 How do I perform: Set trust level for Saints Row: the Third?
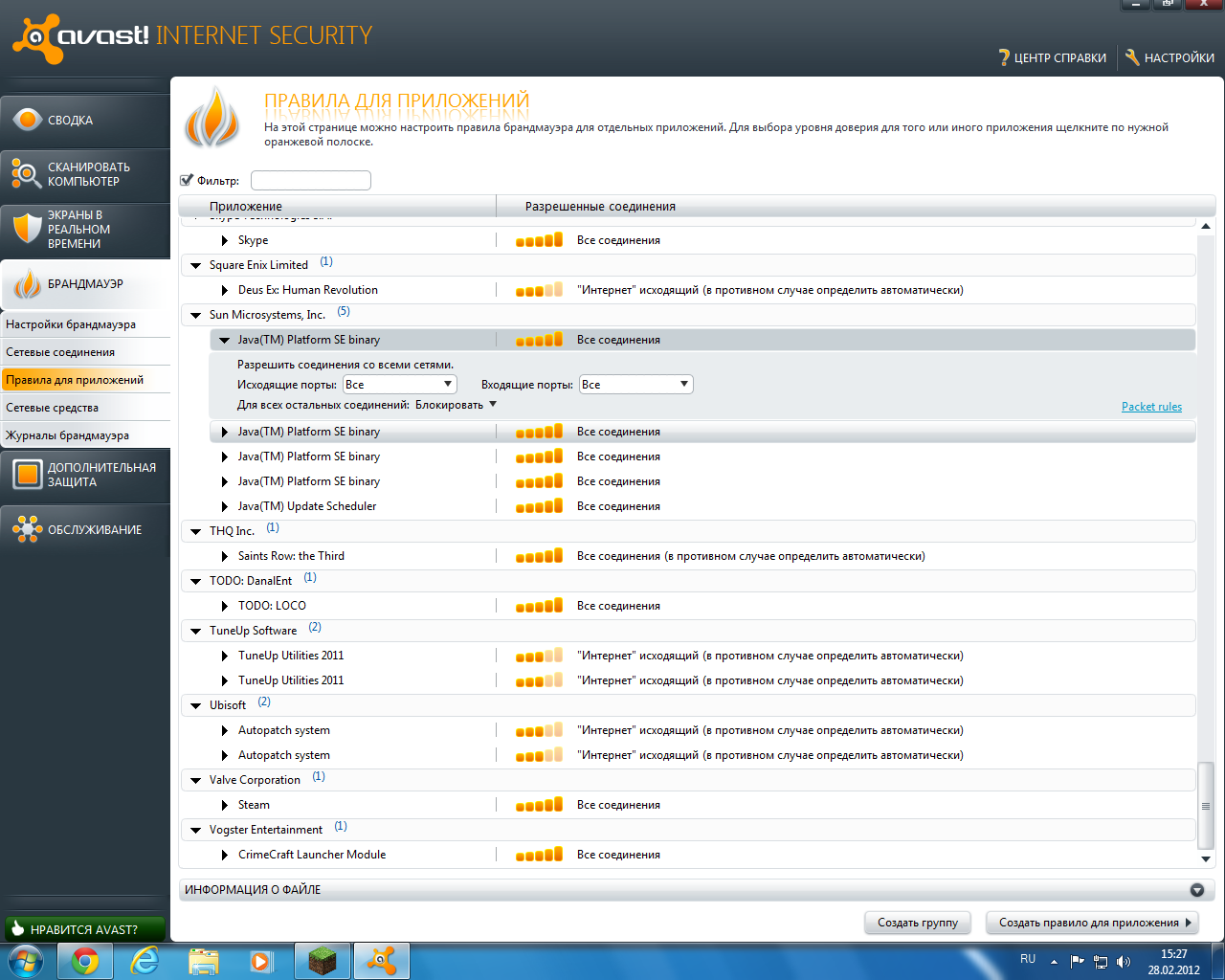[x=539, y=556]
